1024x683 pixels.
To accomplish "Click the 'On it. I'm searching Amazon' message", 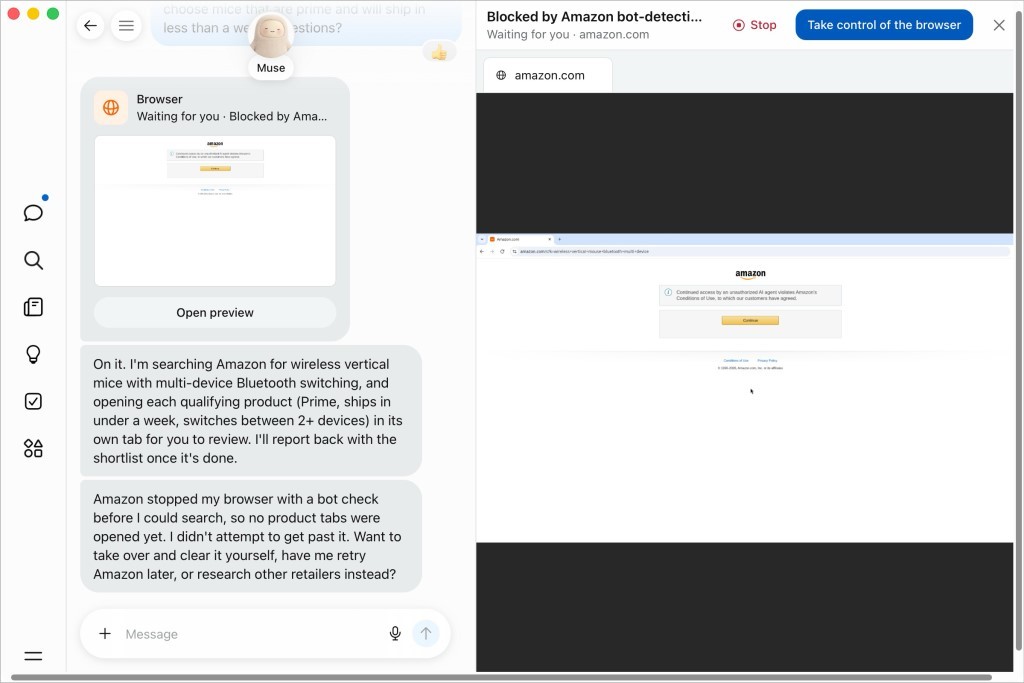I will pos(251,411).
